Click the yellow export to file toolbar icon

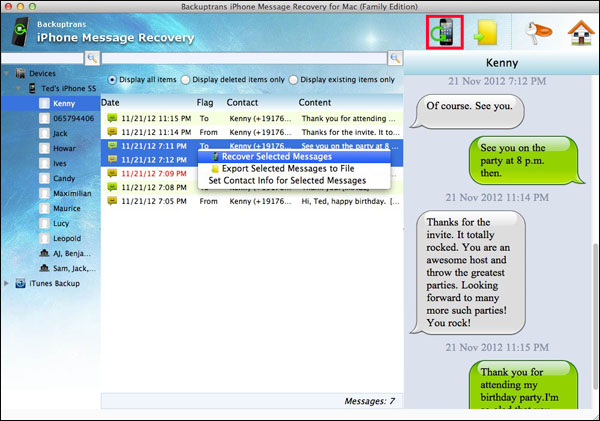(486, 33)
